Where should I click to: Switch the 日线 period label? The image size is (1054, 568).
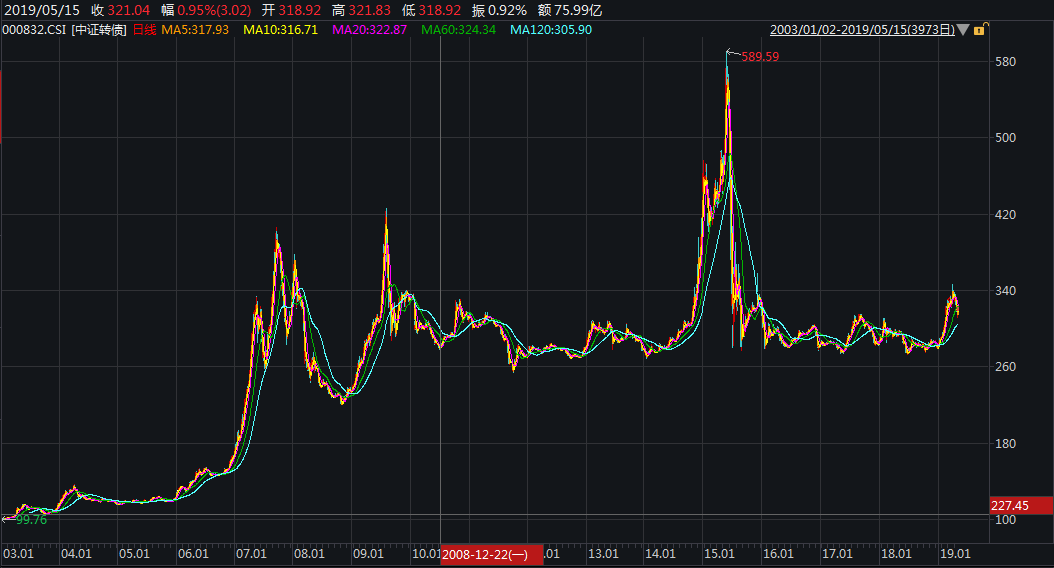coord(145,30)
